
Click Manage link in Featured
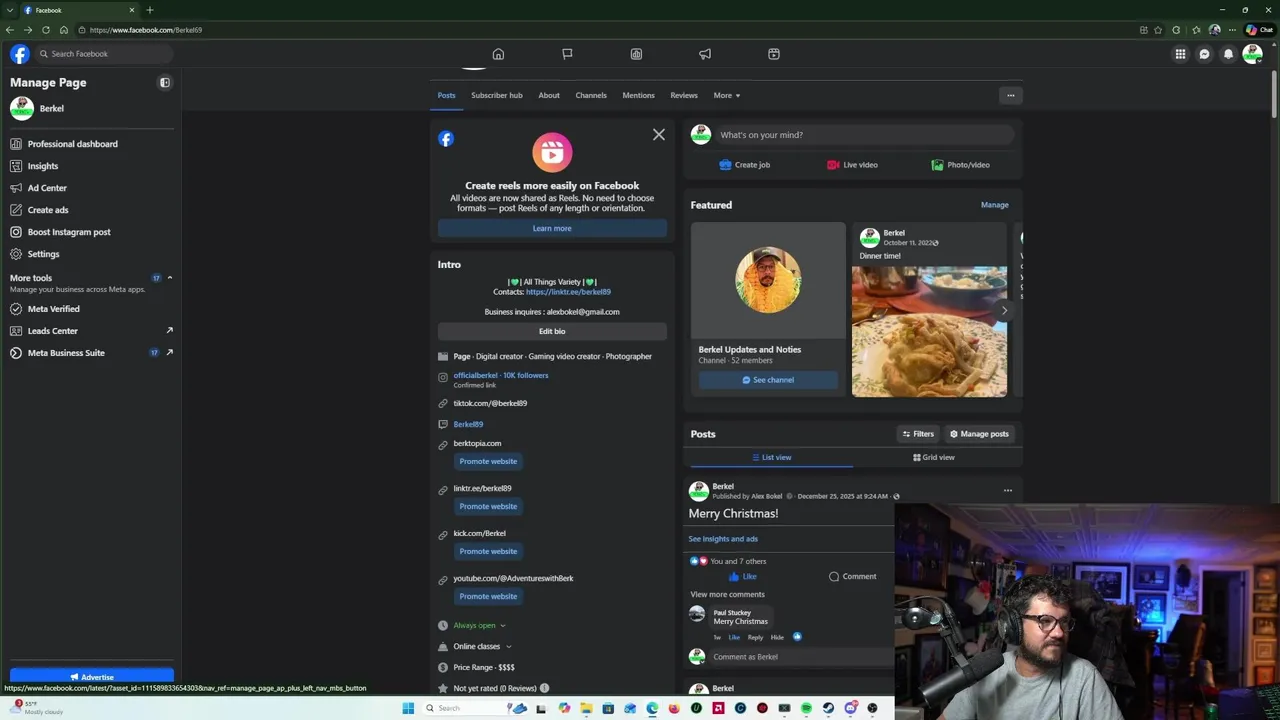994,205
